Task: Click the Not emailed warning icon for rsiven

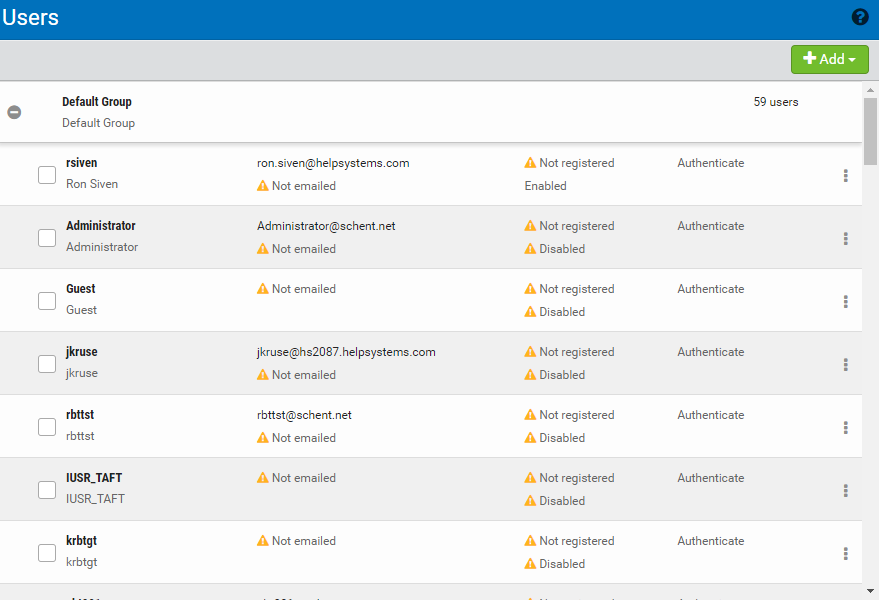Action: pyautogui.click(x=263, y=186)
